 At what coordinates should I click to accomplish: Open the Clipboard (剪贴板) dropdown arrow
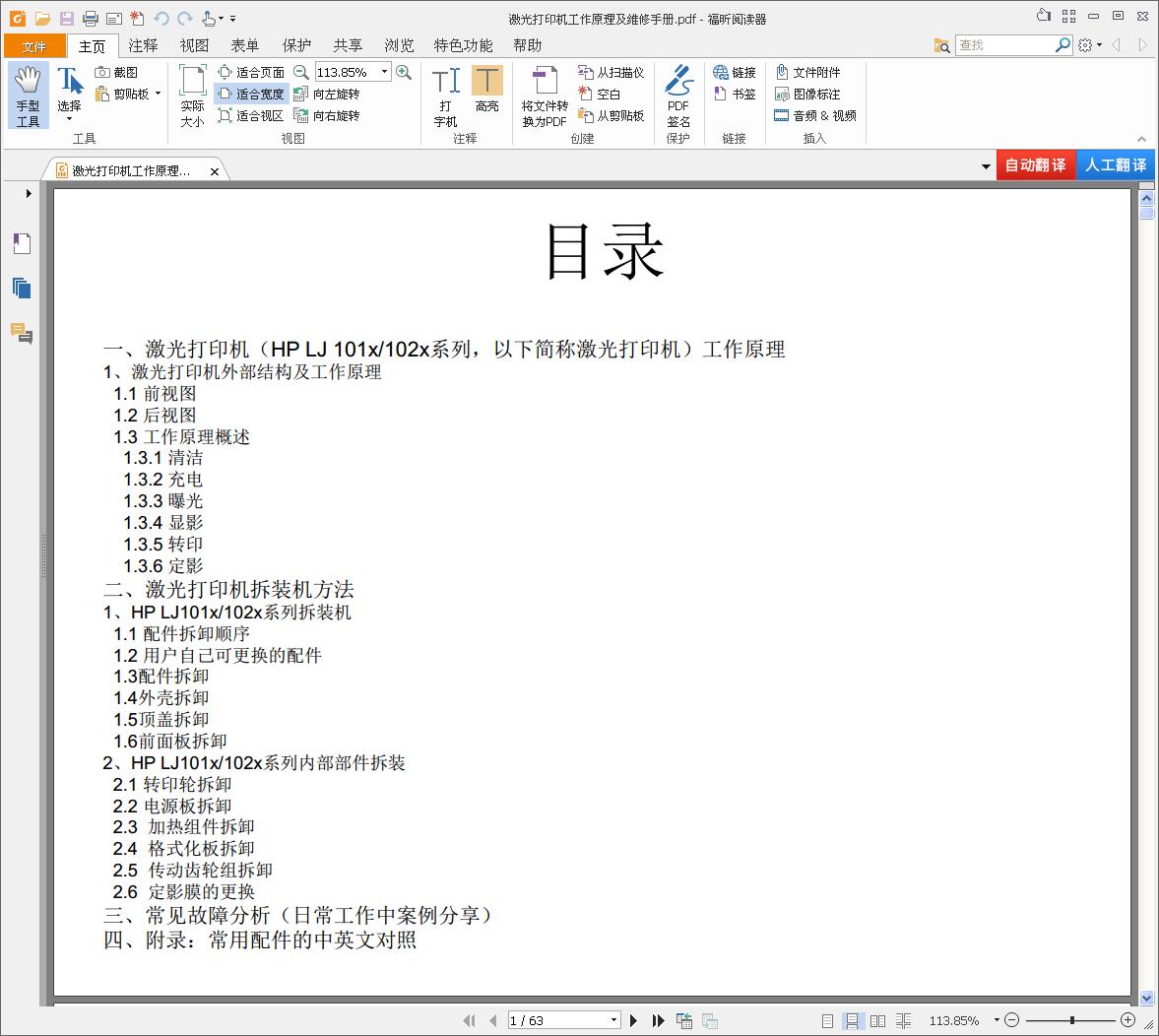tap(159, 94)
